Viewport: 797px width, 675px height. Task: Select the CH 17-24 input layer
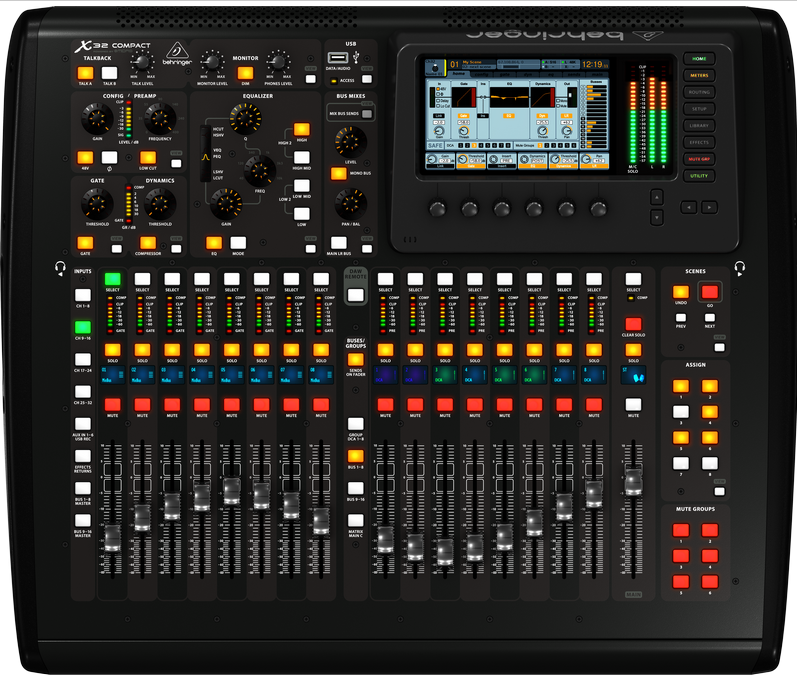tap(83, 359)
